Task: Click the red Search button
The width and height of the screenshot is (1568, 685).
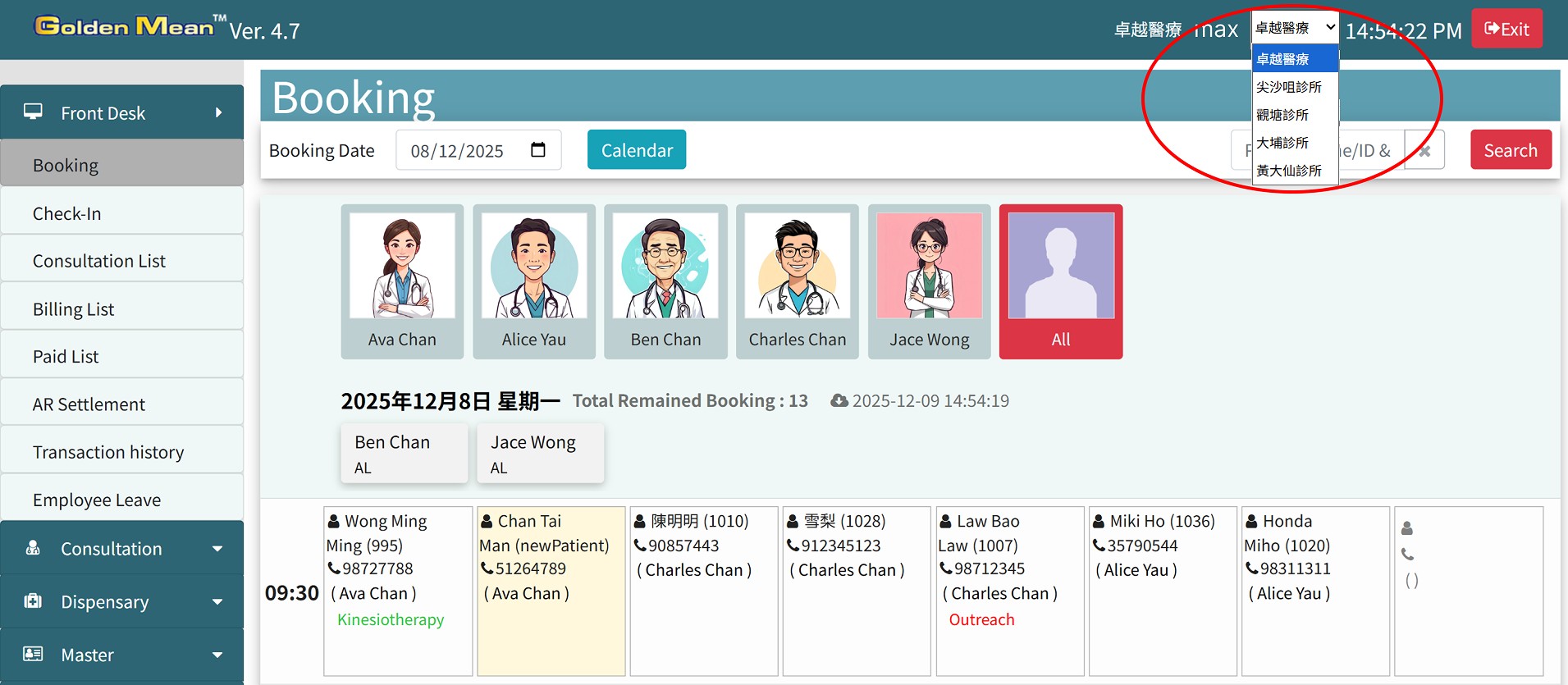Action: click(1510, 150)
